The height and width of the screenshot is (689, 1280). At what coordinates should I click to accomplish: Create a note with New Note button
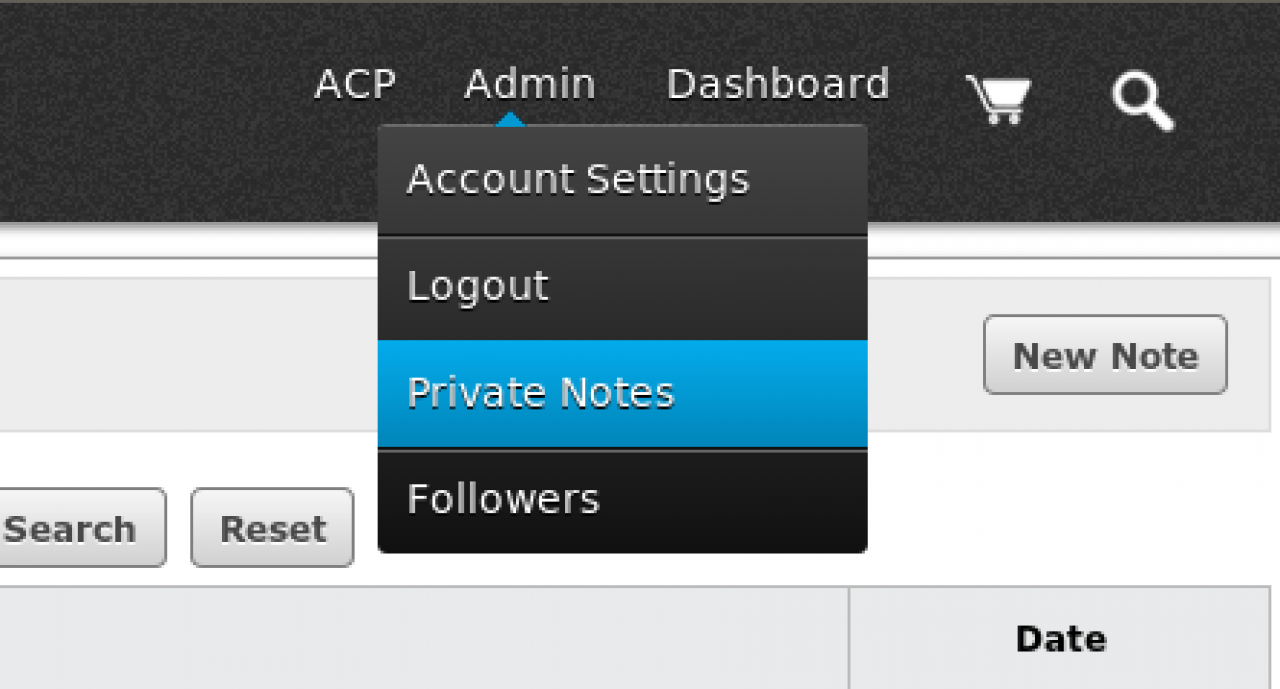(1105, 355)
